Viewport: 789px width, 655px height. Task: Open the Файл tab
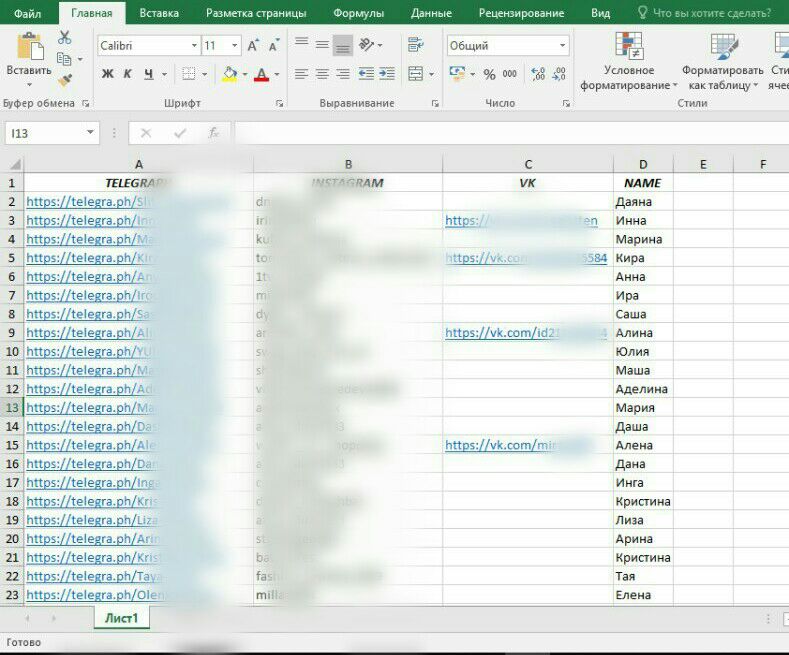point(27,13)
